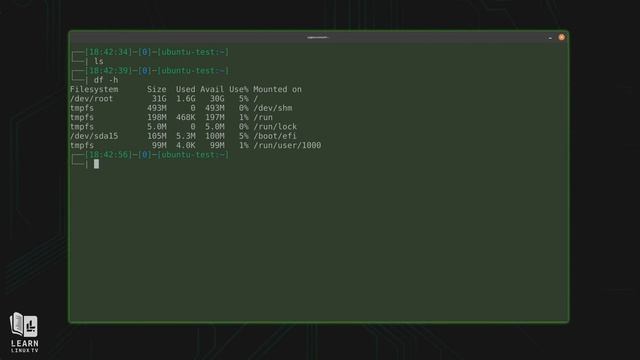Select the 'ls' command text
Viewport: 640px width, 360px height.
point(99,61)
